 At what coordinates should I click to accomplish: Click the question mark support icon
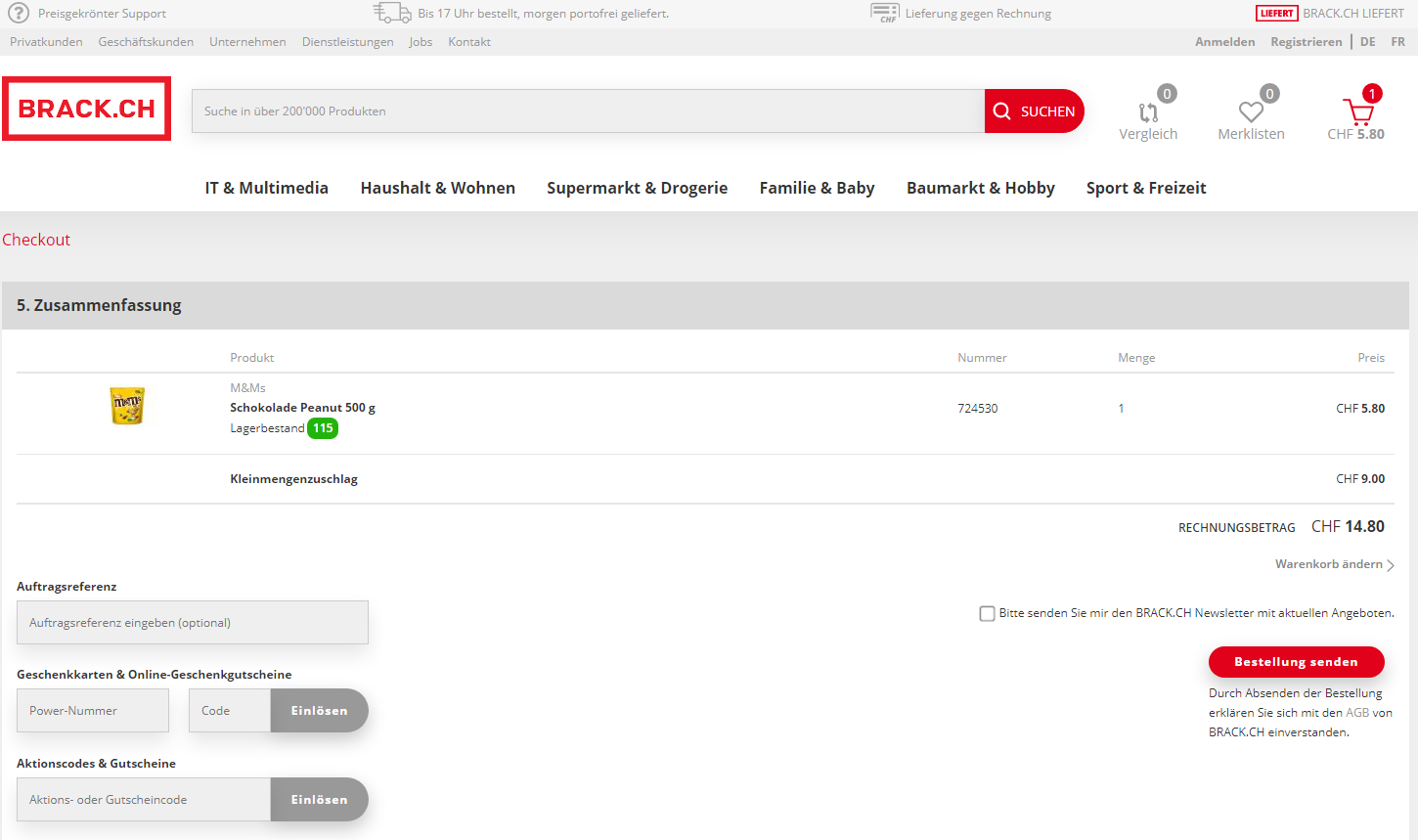[19, 14]
